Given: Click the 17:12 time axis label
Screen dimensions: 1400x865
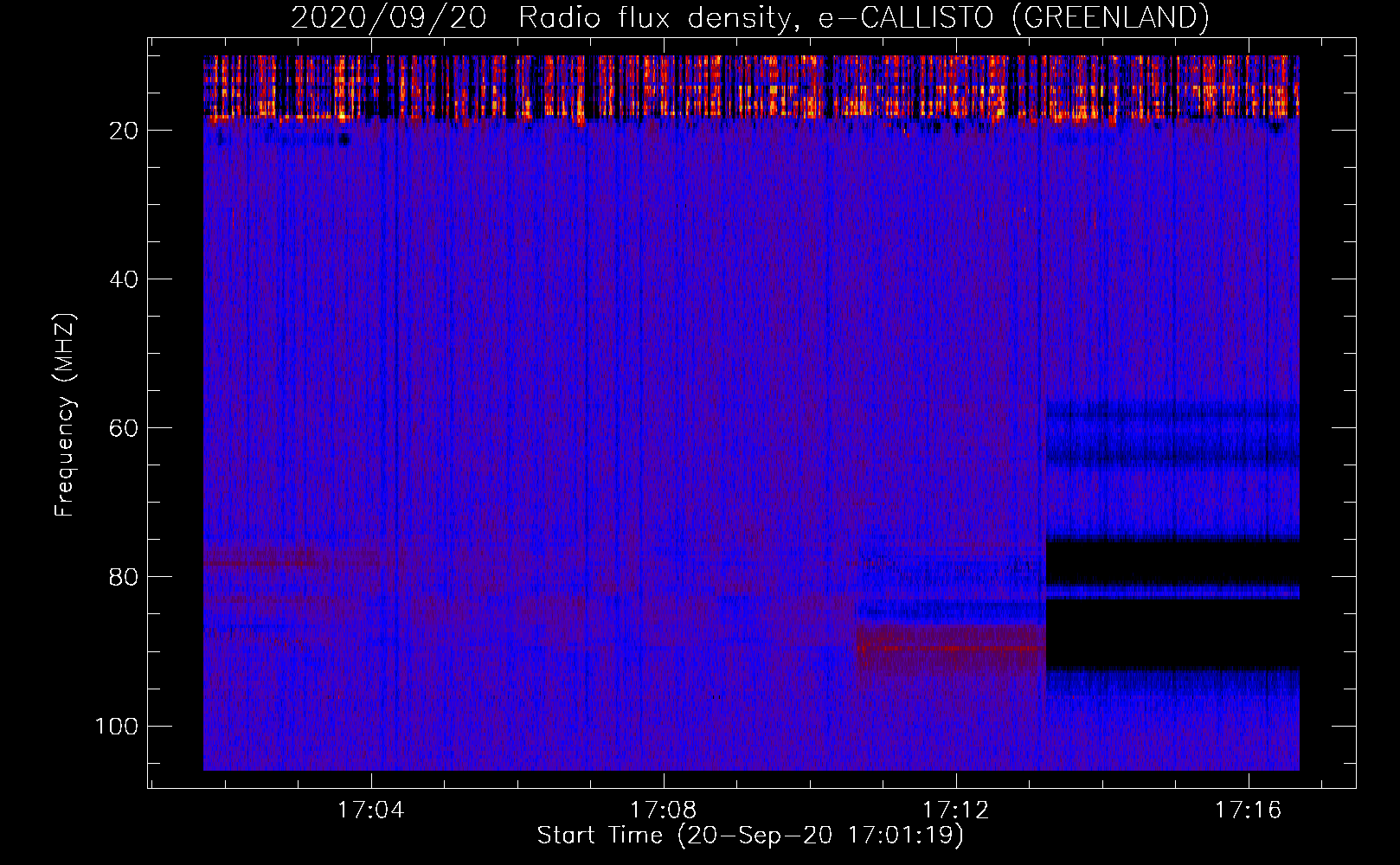Looking at the screenshot, I should (956, 811).
